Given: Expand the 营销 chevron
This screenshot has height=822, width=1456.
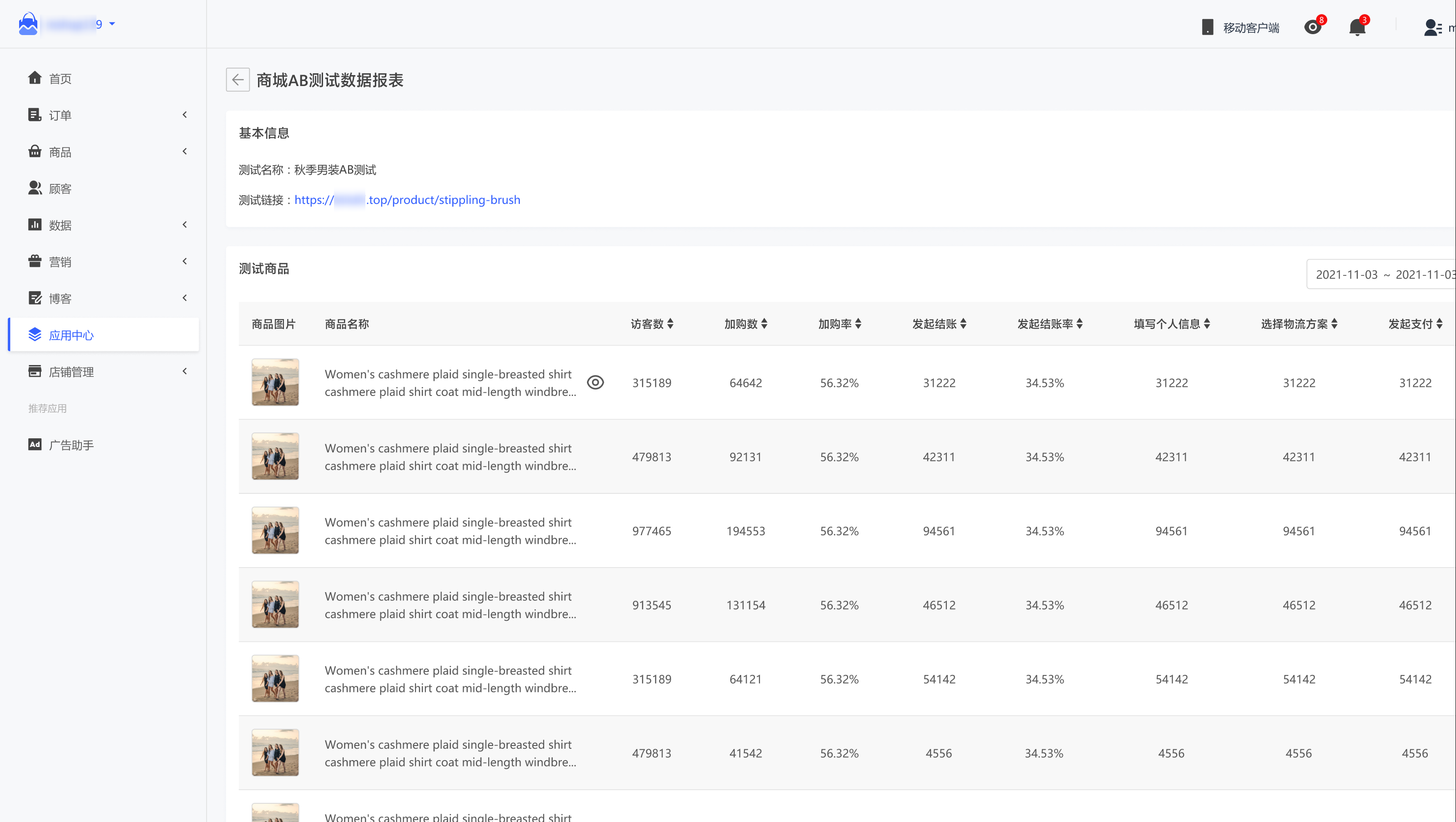Looking at the screenshot, I should [184, 261].
